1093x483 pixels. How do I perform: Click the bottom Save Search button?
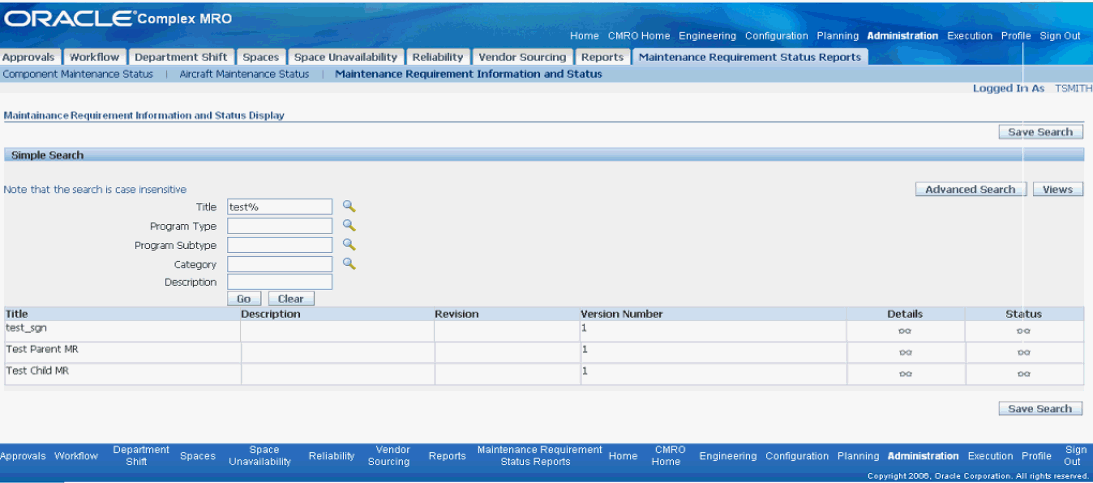1041,409
